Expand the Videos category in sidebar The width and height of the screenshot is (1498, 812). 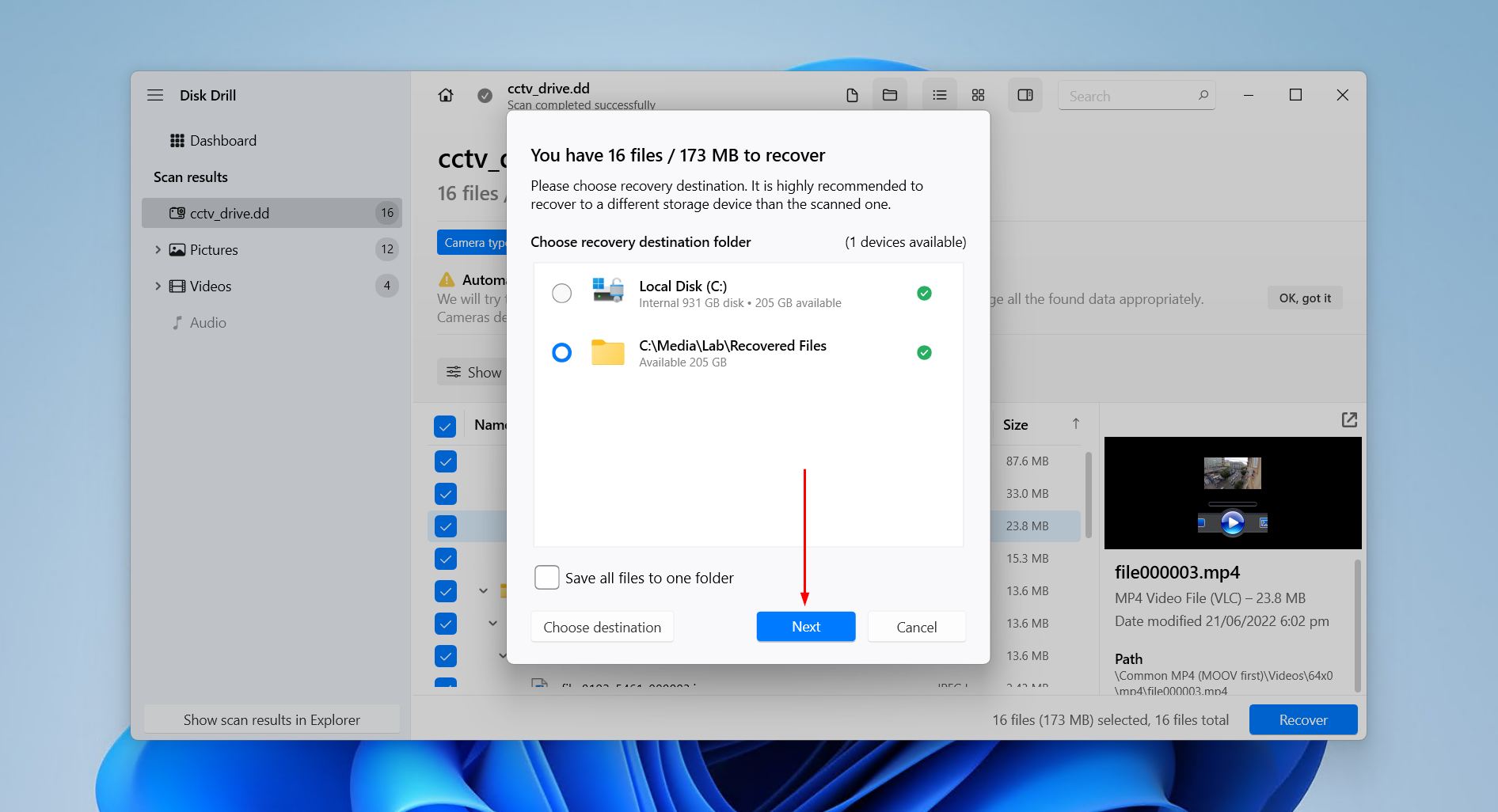point(158,286)
